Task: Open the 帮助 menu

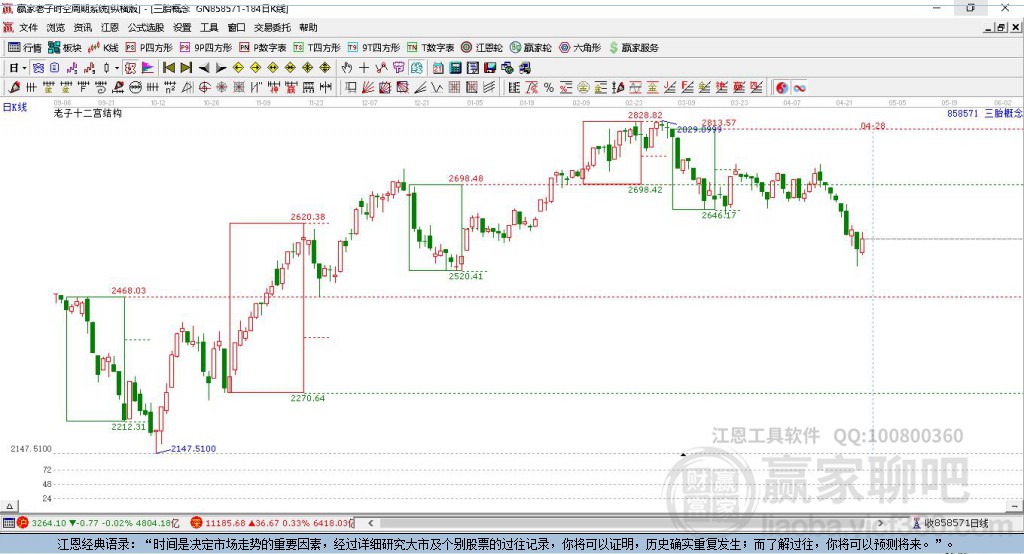Action: point(308,27)
